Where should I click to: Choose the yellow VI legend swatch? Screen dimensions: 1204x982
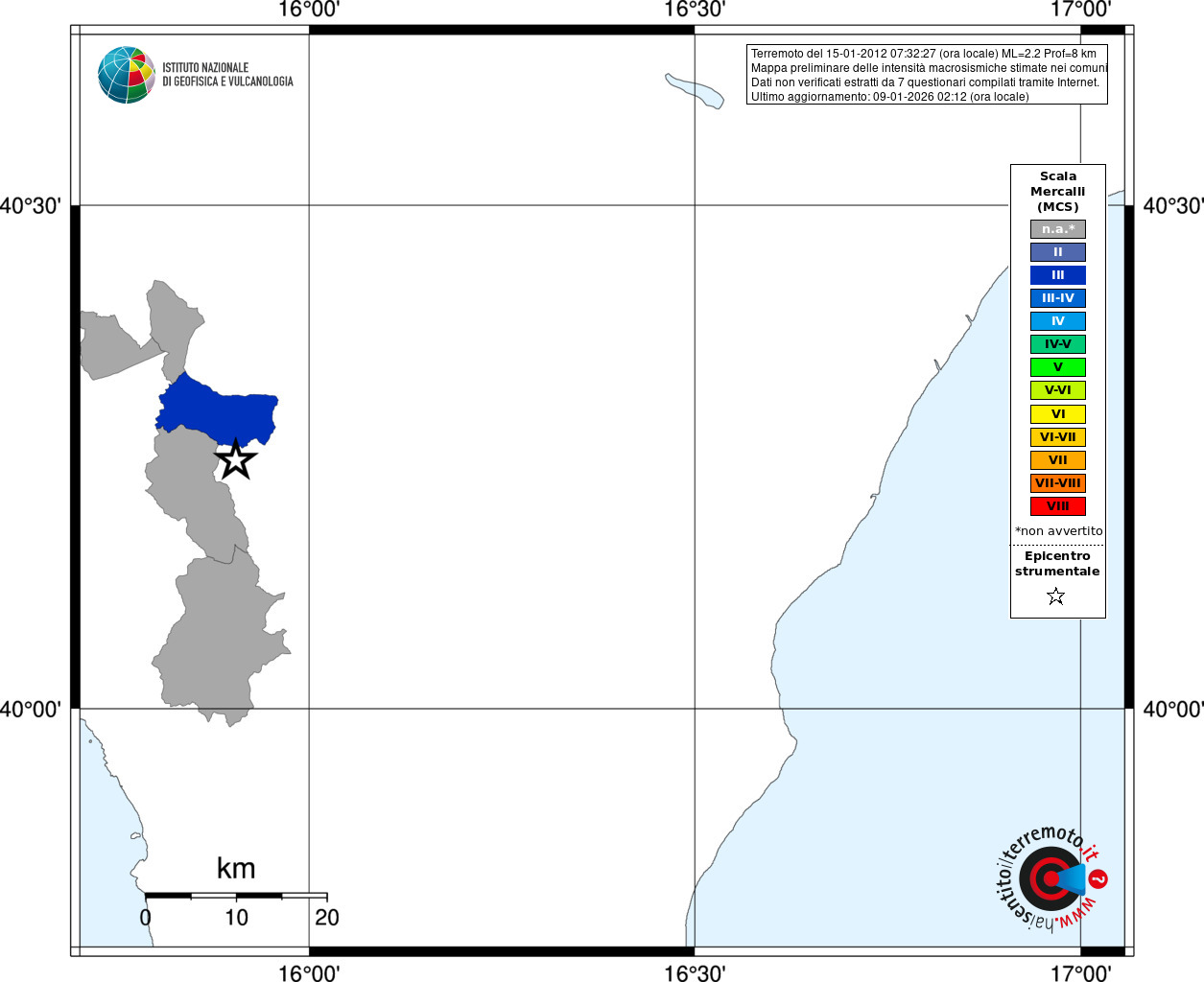point(1058,414)
